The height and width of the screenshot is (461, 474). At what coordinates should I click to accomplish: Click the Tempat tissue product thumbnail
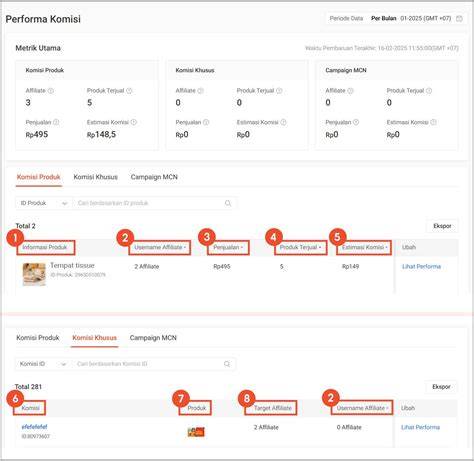[34, 274]
